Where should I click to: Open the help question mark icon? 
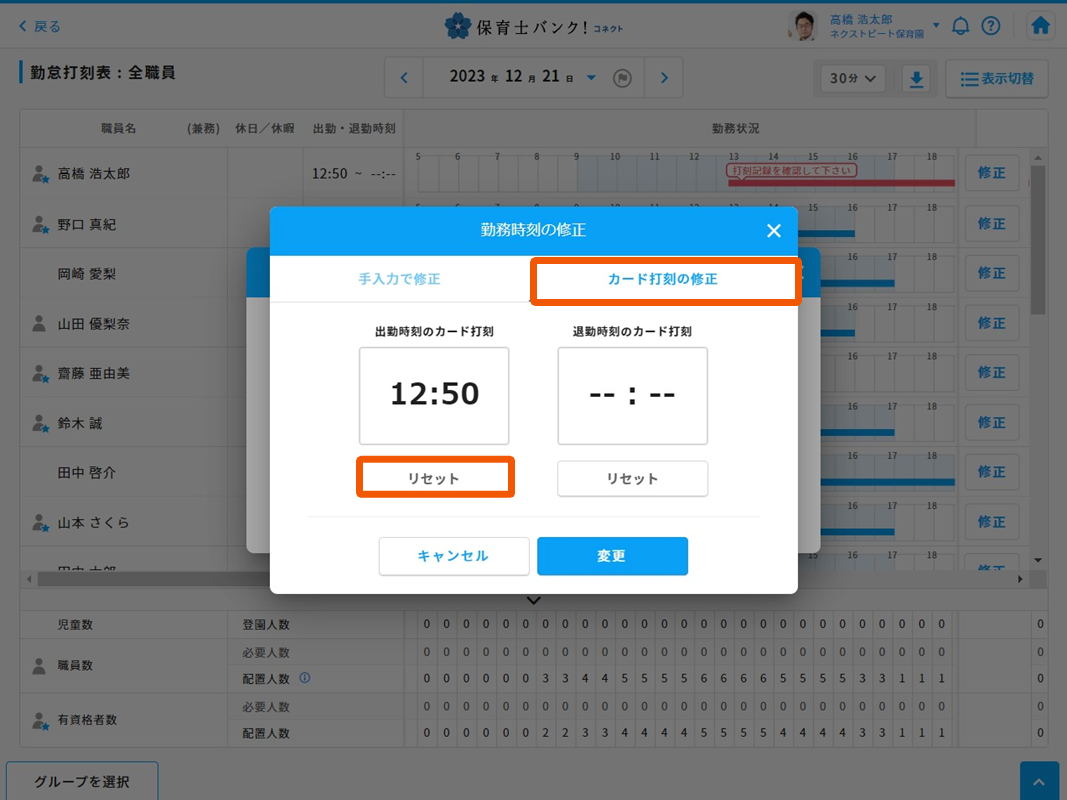991,26
